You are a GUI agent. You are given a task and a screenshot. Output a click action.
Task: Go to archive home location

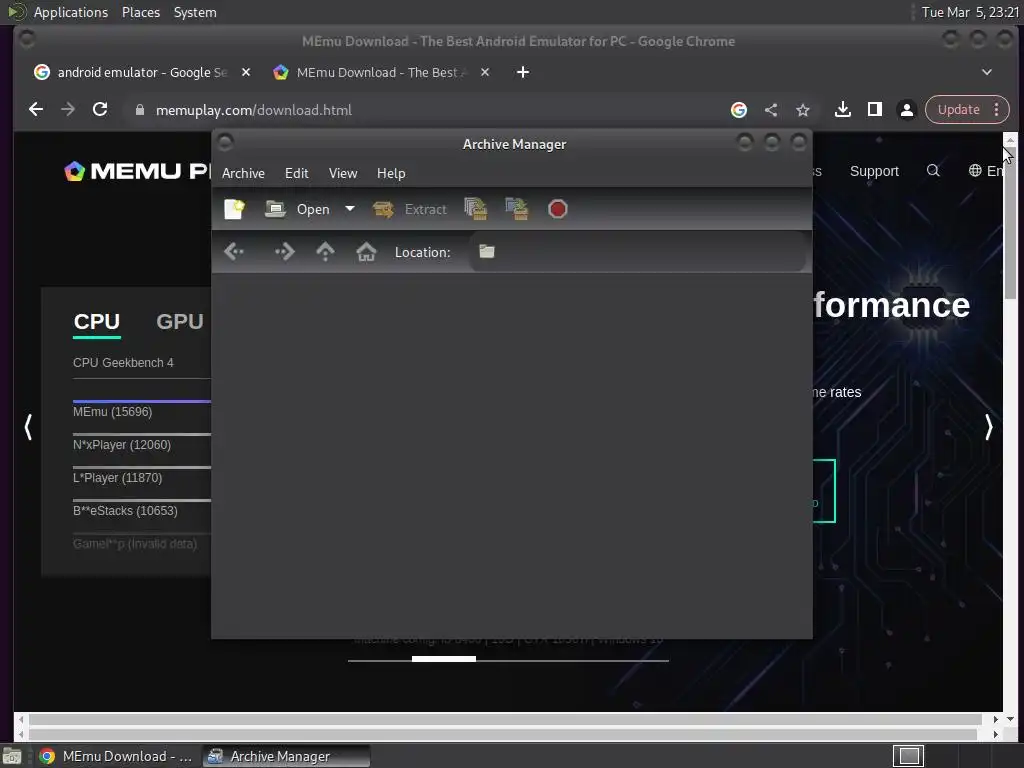coord(366,251)
